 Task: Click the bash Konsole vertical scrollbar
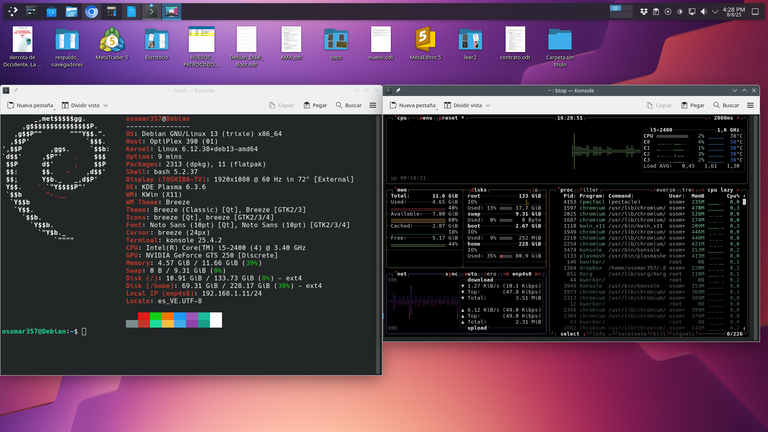tap(378, 244)
